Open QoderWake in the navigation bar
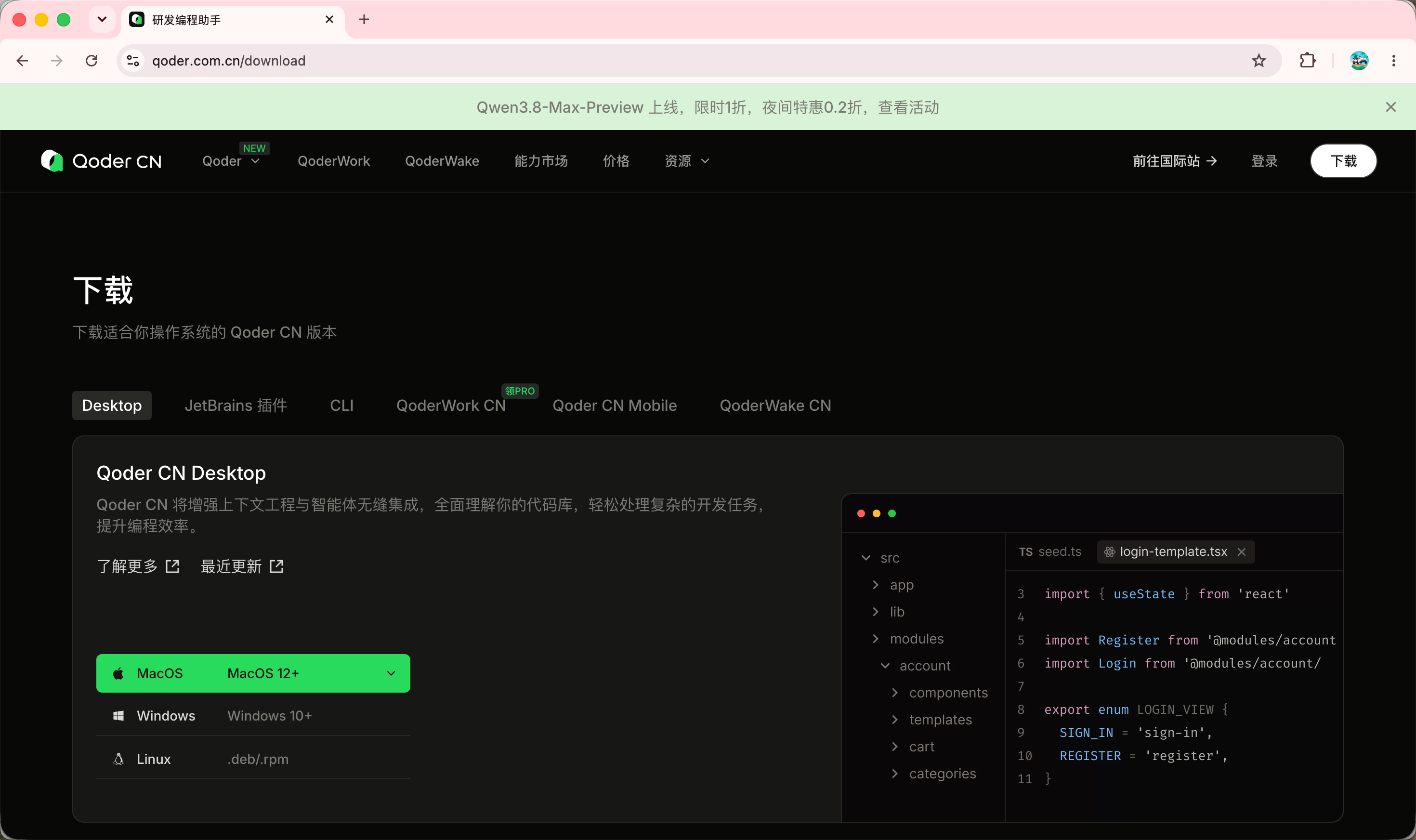 click(x=442, y=161)
